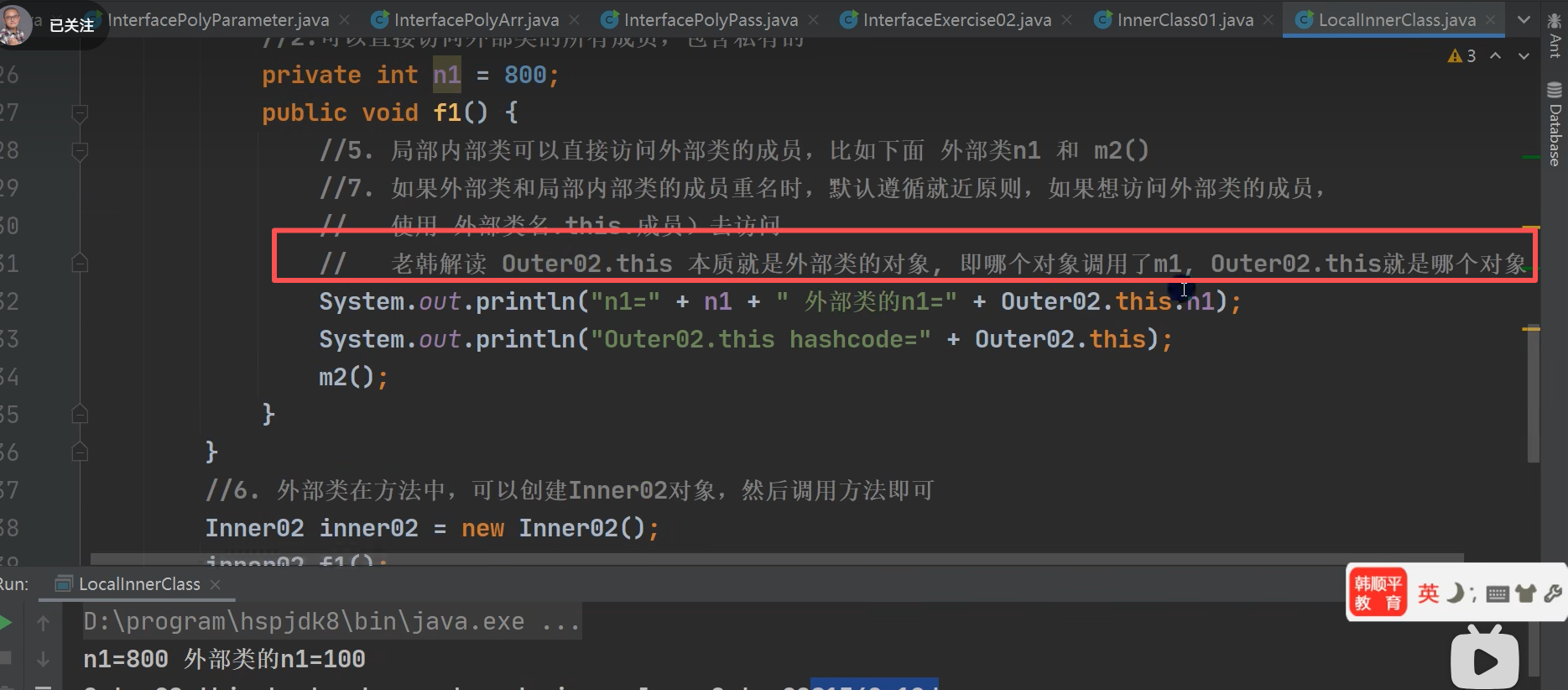
Task: Click the yellow warning stripe near line 33
Action: point(1531,329)
